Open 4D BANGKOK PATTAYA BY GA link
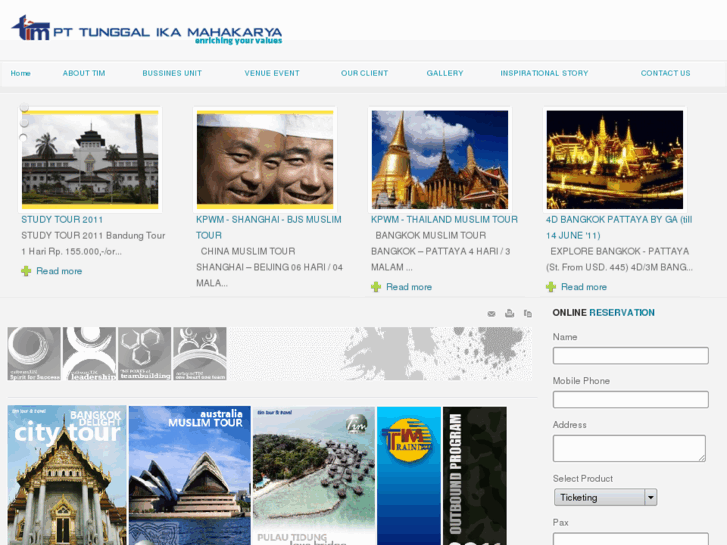Image resolution: width=727 pixels, height=545 pixels. click(x=619, y=227)
